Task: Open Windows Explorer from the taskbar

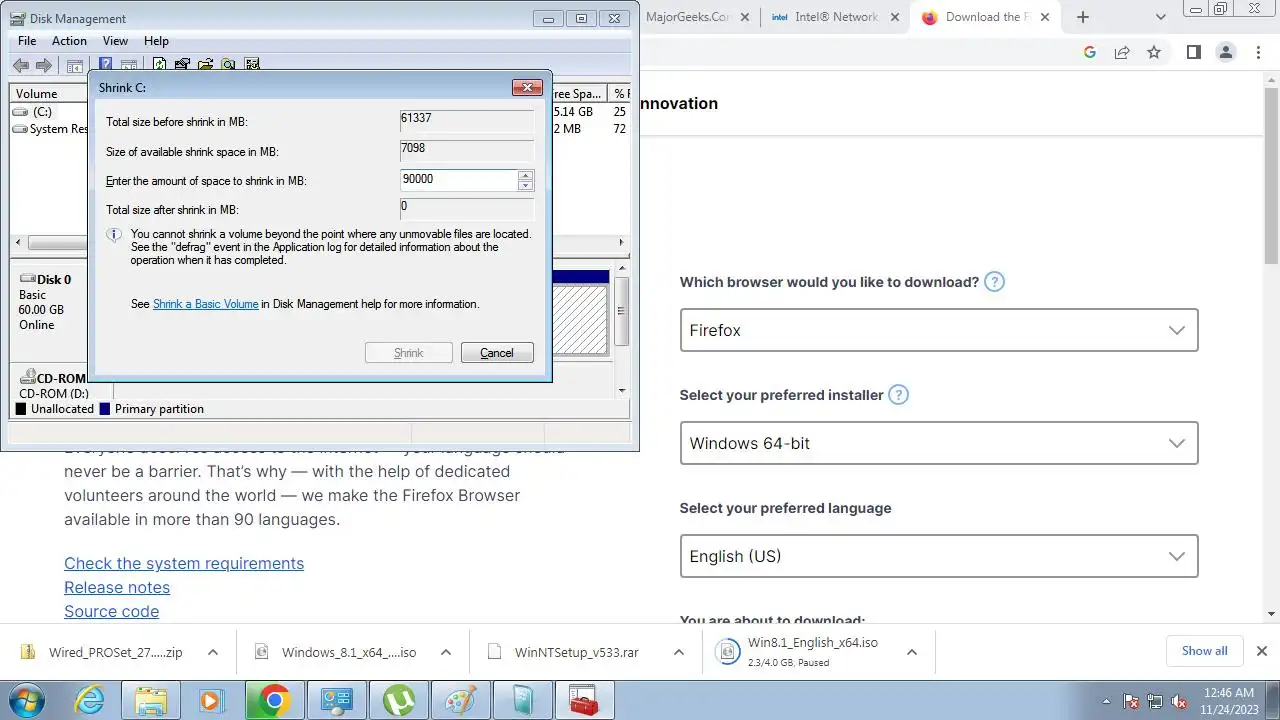Action: [x=151, y=700]
